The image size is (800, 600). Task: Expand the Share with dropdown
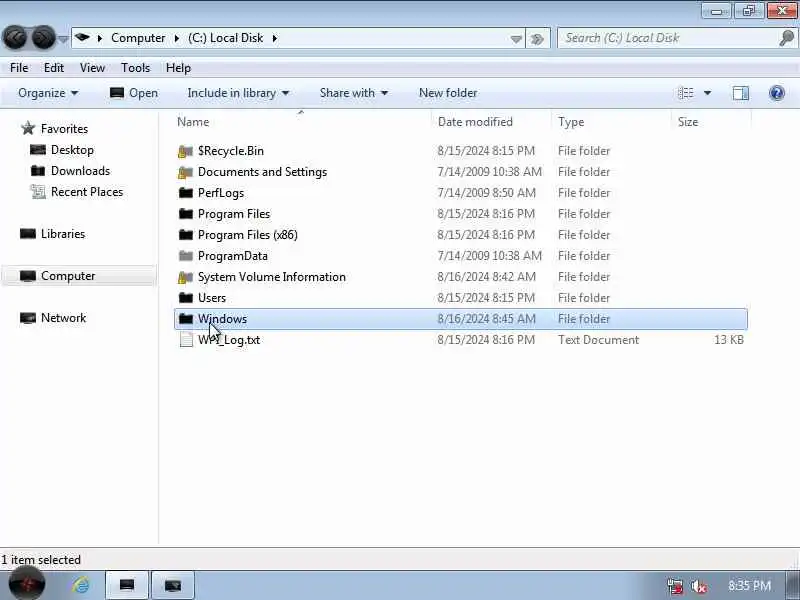coord(354,93)
